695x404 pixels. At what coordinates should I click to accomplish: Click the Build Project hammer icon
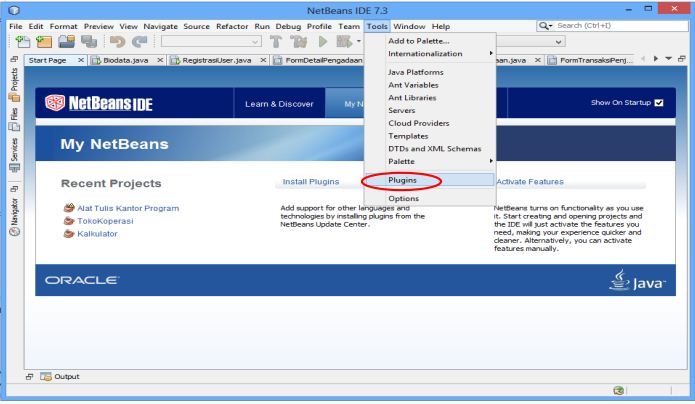276,42
